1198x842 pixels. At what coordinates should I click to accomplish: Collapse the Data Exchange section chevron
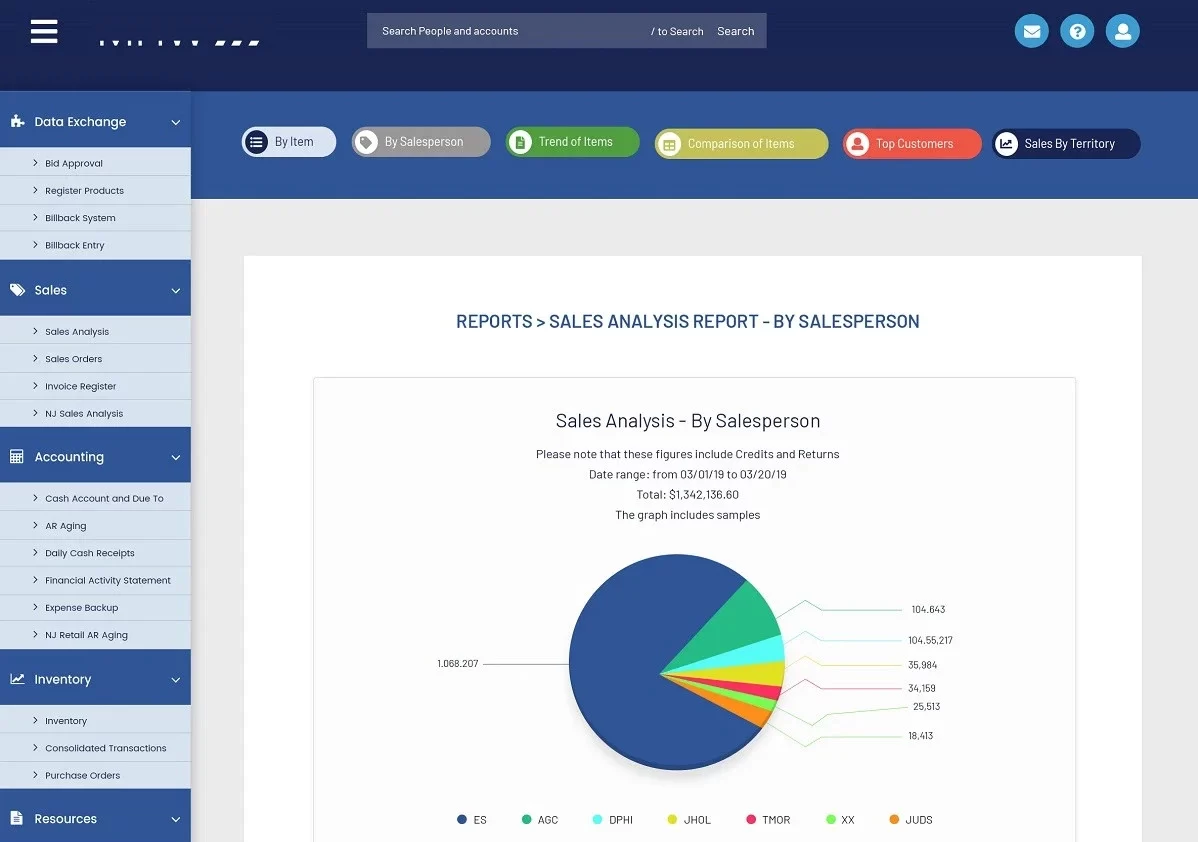176,122
